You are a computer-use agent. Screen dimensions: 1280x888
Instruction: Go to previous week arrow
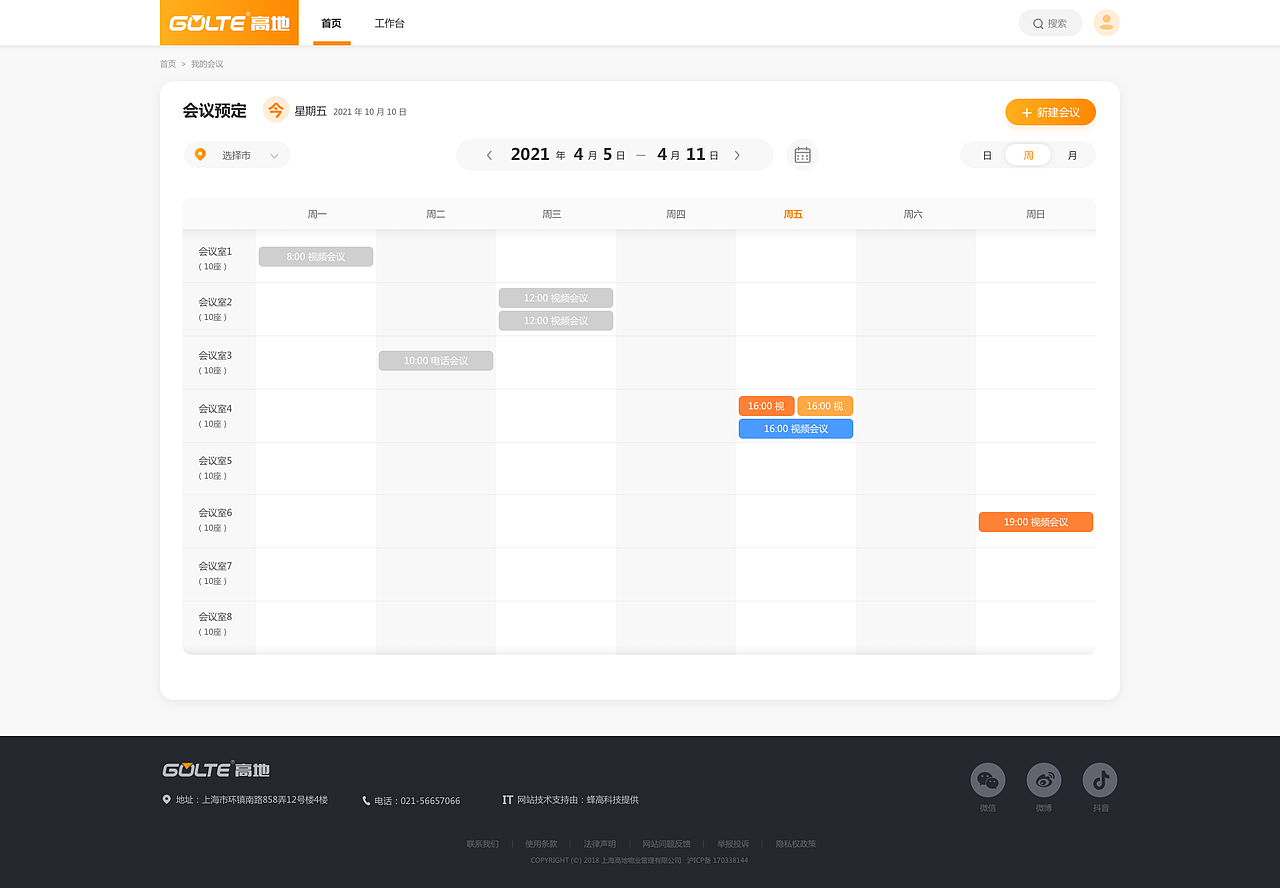(x=489, y=155)
